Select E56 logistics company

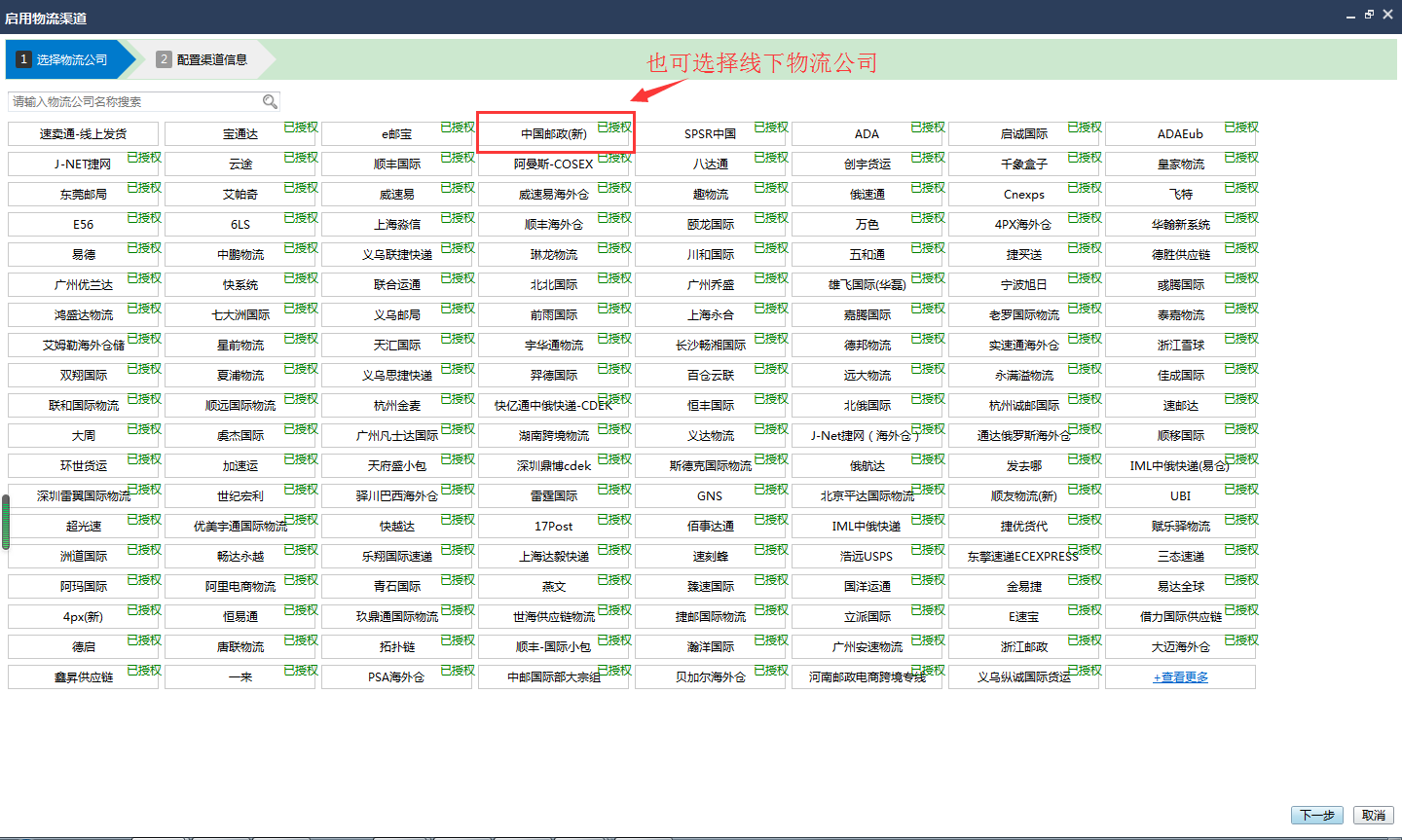click(83, 225)
